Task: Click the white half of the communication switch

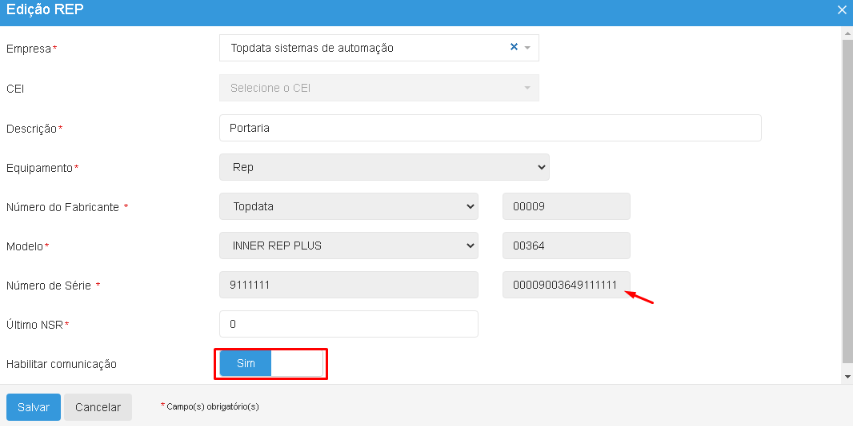Action: [297, 363]
